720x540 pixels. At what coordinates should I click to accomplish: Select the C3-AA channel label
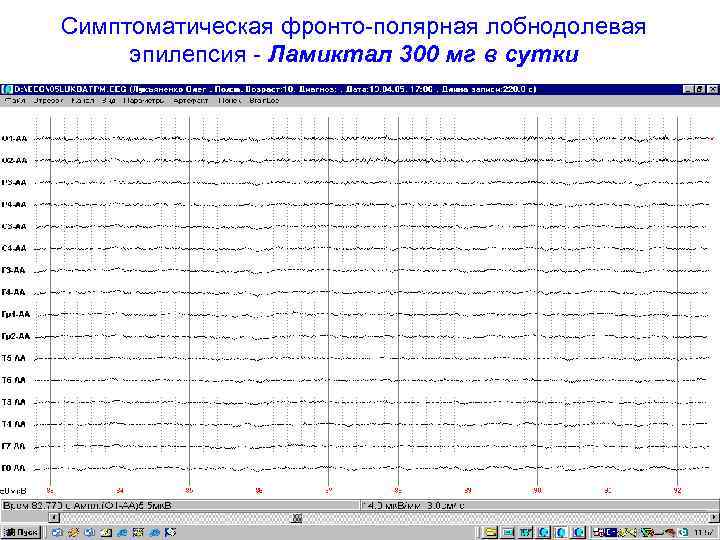pos(14,226)
